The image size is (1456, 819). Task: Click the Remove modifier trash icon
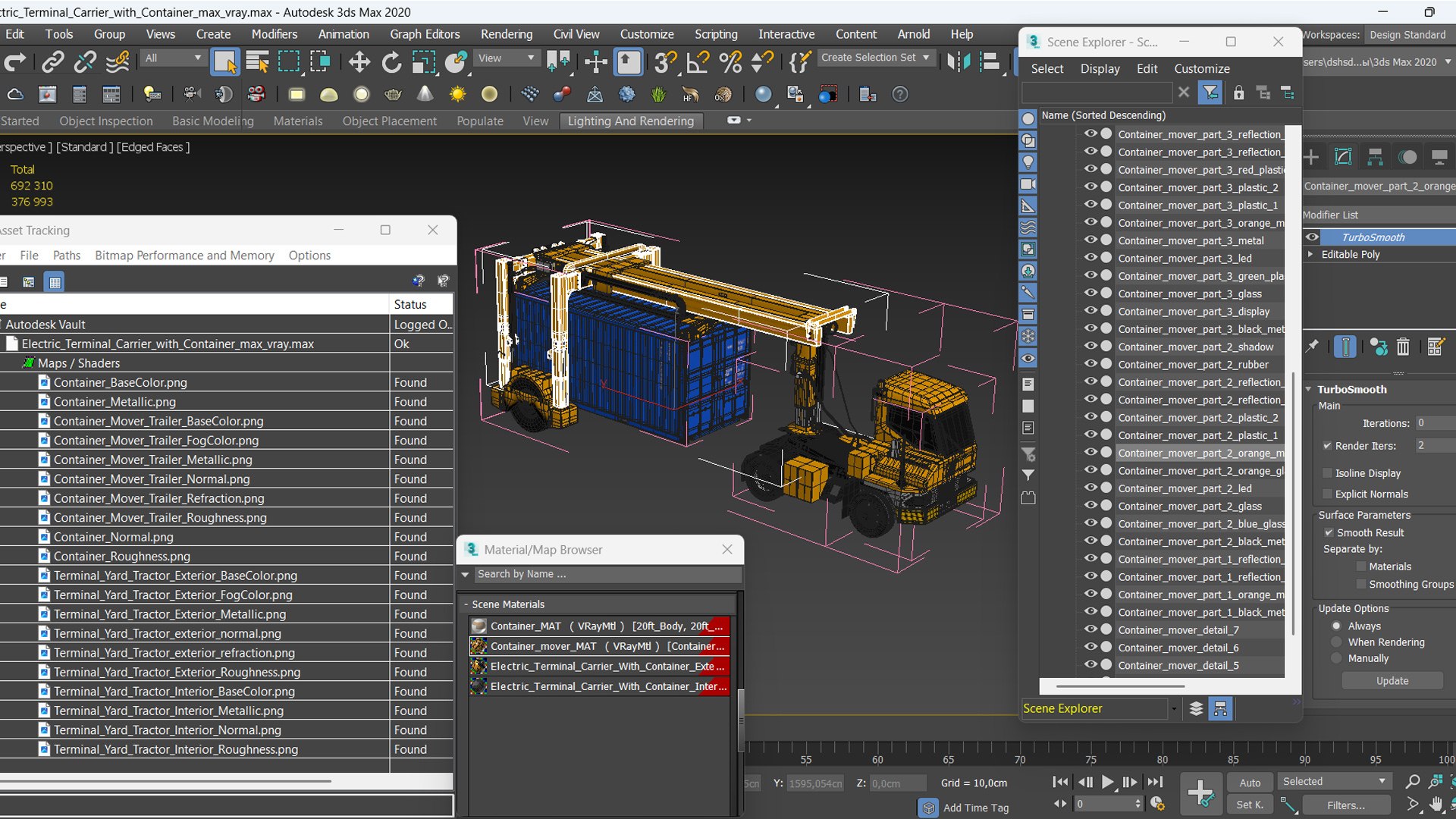[1403, 347]
